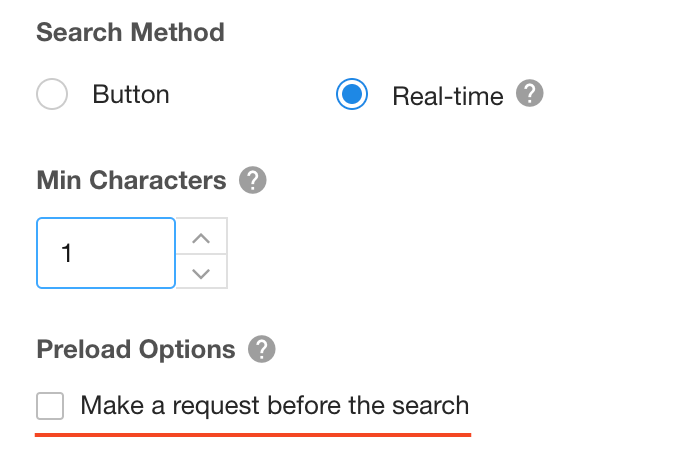Open help icon next to Real-time
This screenshot has width=680, height=468.
click(530, 93)
